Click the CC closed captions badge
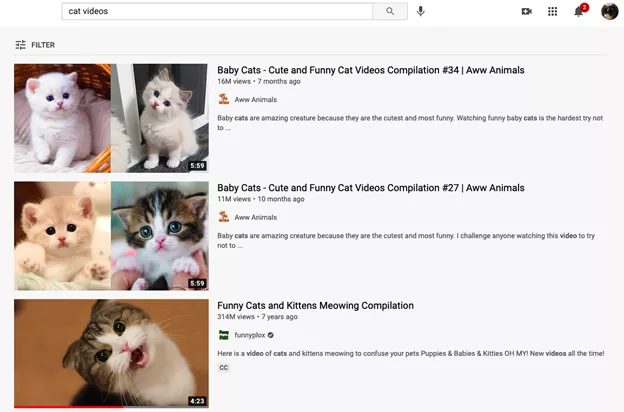Viewport: 624px width, 412px height. coord(224,367)
